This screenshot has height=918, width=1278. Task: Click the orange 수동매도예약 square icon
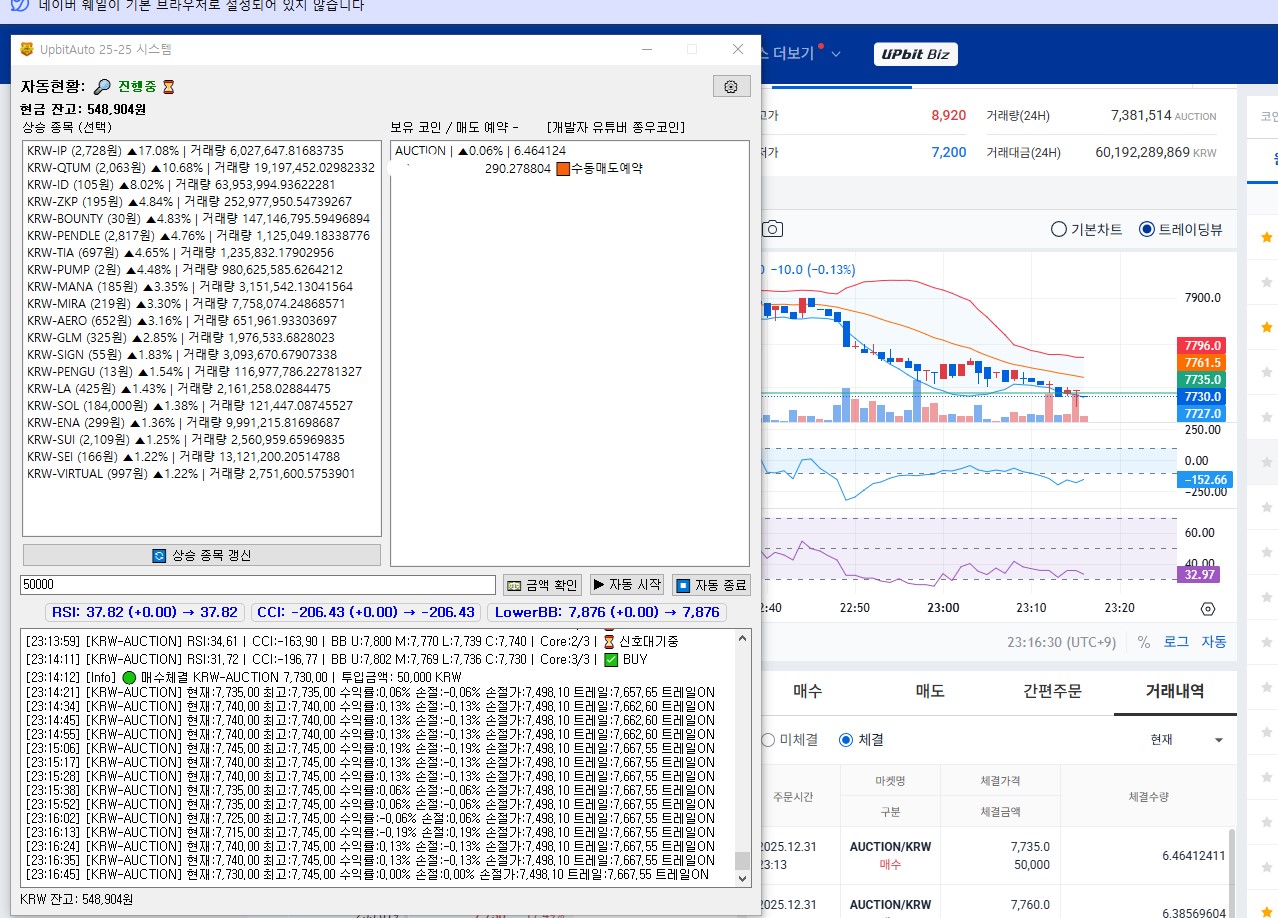(562, 169)
